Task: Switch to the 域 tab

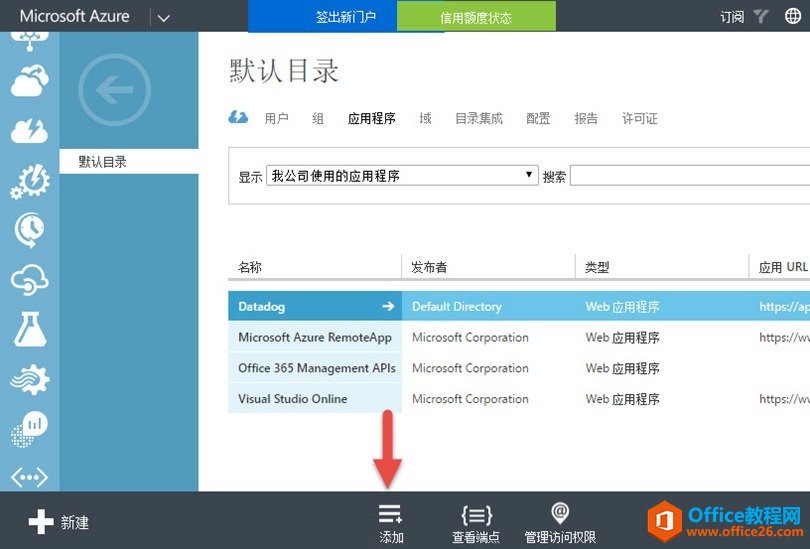Action: (x=425, y=118)
